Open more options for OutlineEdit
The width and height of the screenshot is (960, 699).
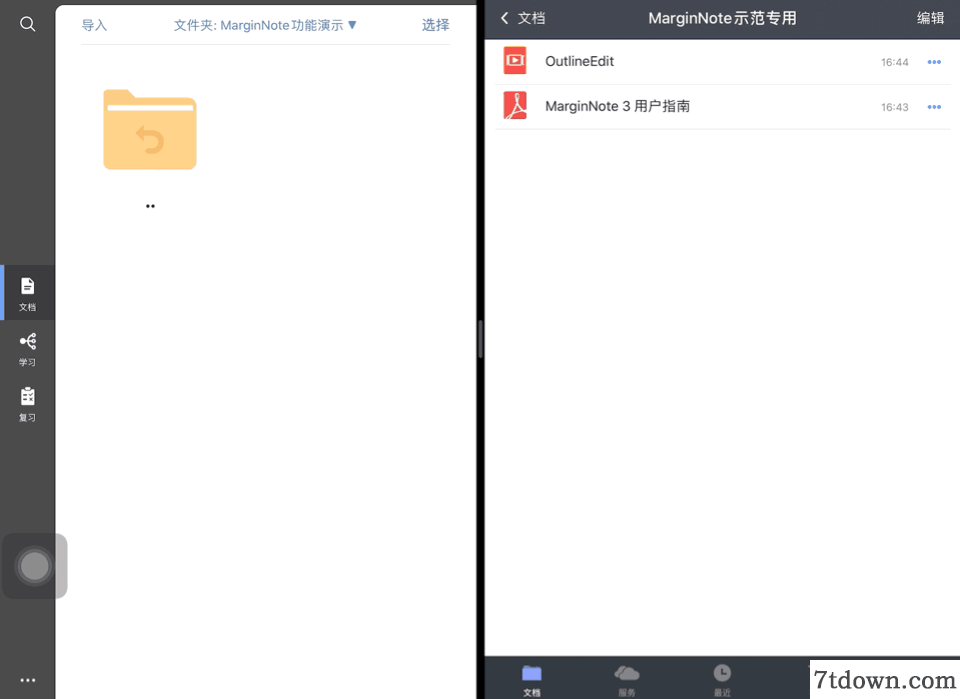click(x=934, y=62)
